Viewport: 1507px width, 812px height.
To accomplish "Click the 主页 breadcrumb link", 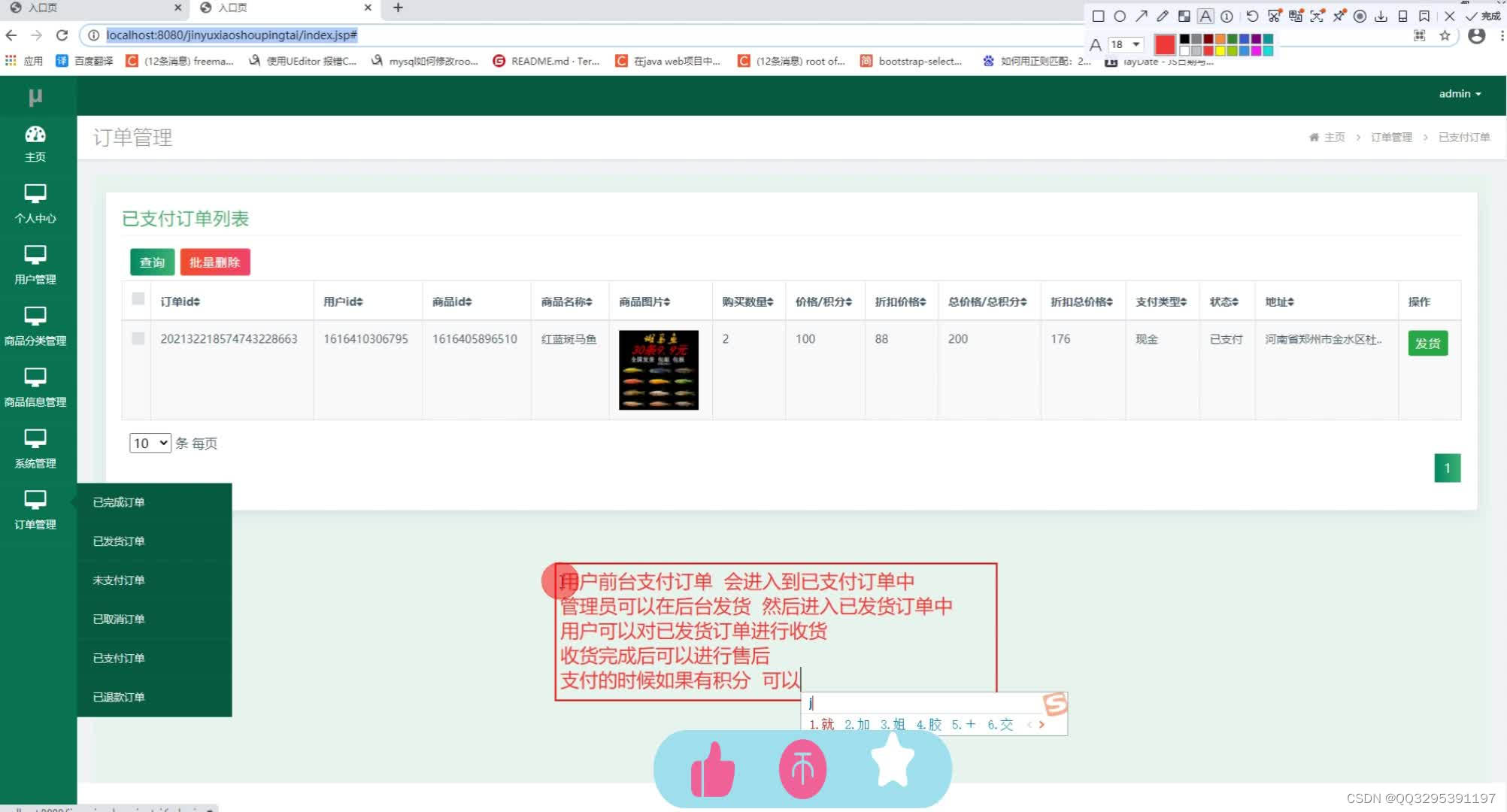I will click(x=1334, y=138).
